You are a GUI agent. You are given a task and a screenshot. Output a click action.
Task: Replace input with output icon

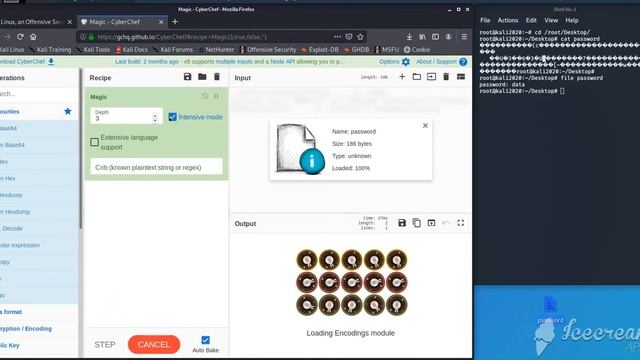pos(431,223)
